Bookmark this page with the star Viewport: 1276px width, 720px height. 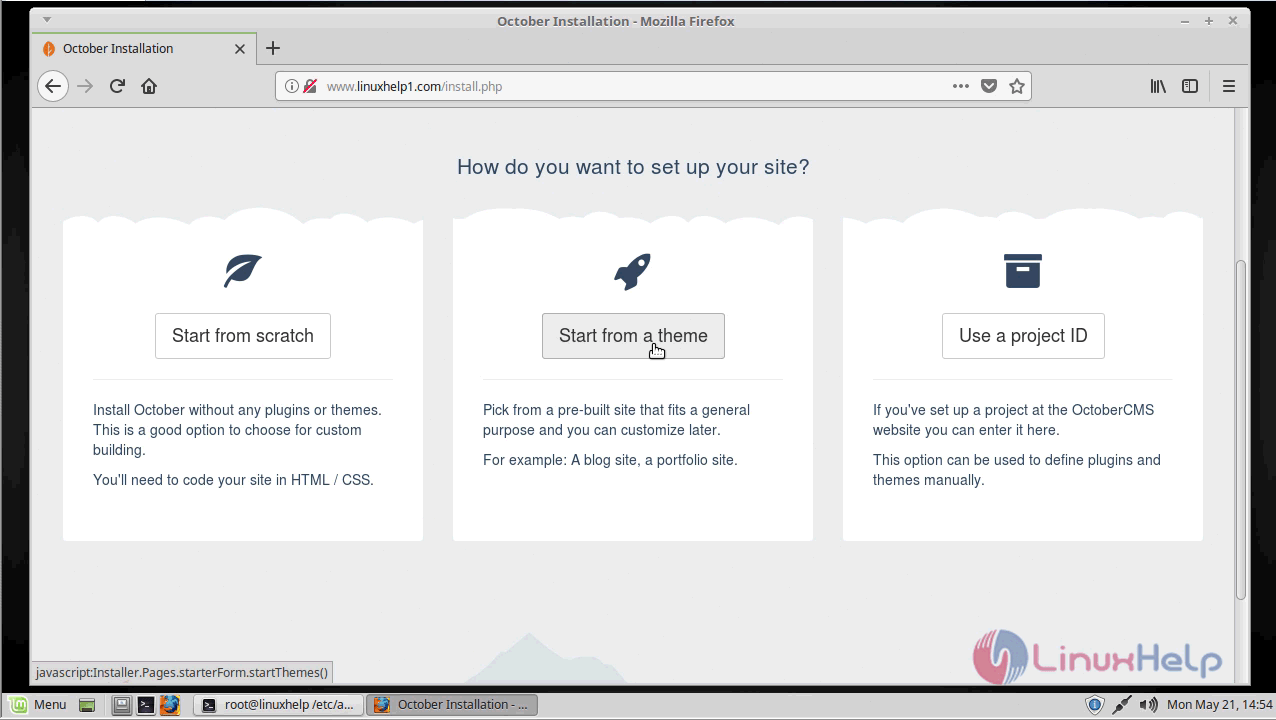[x=1017, y=86]
